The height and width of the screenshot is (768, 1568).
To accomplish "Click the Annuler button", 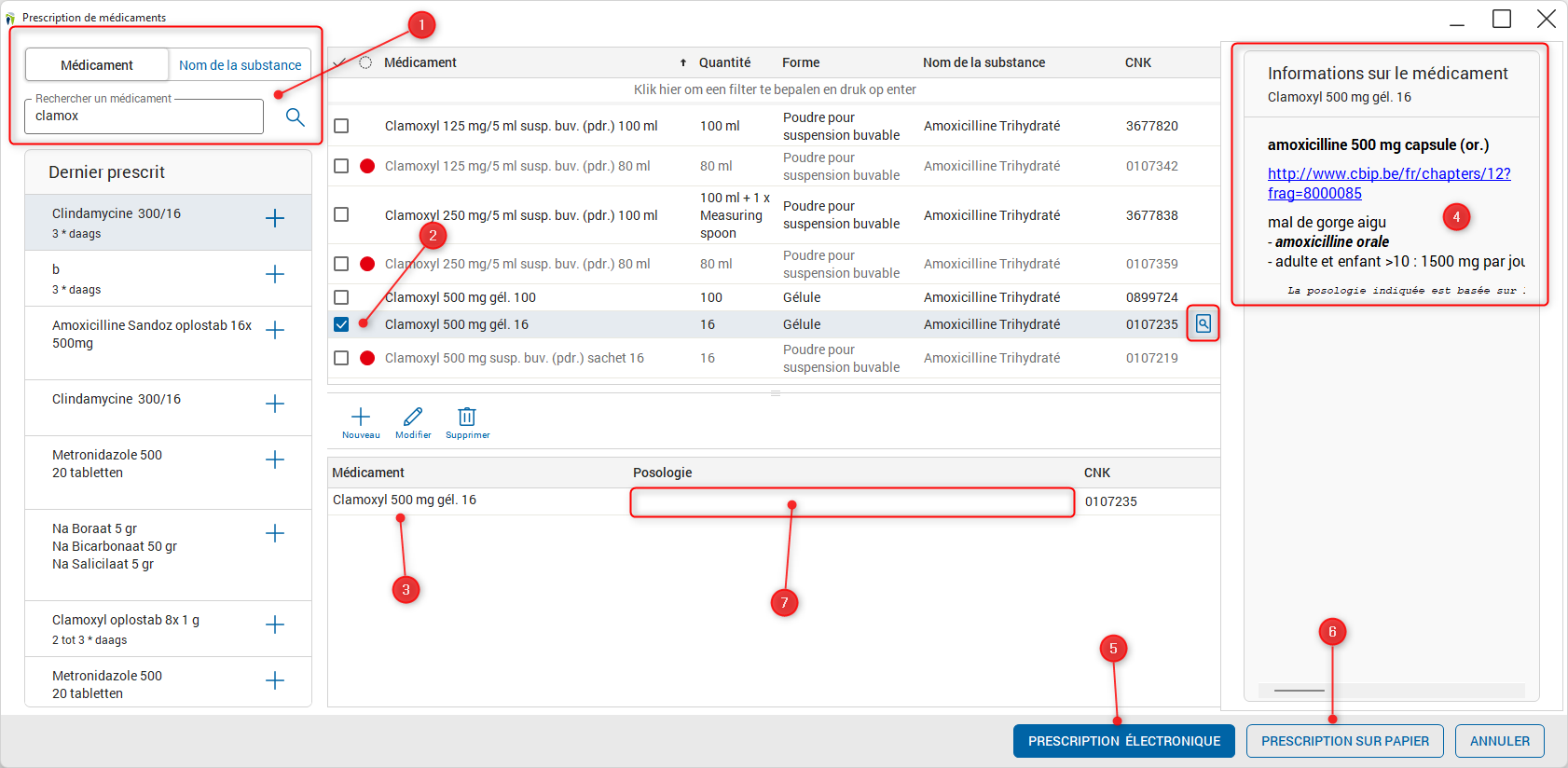I will (x=1500, y=741).
